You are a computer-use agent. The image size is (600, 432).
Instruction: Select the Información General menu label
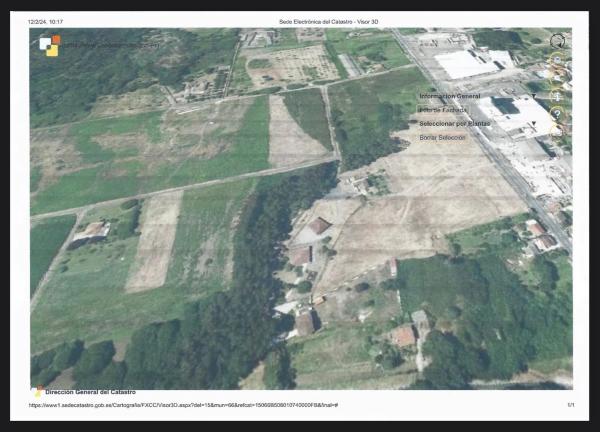click(450, 96)
